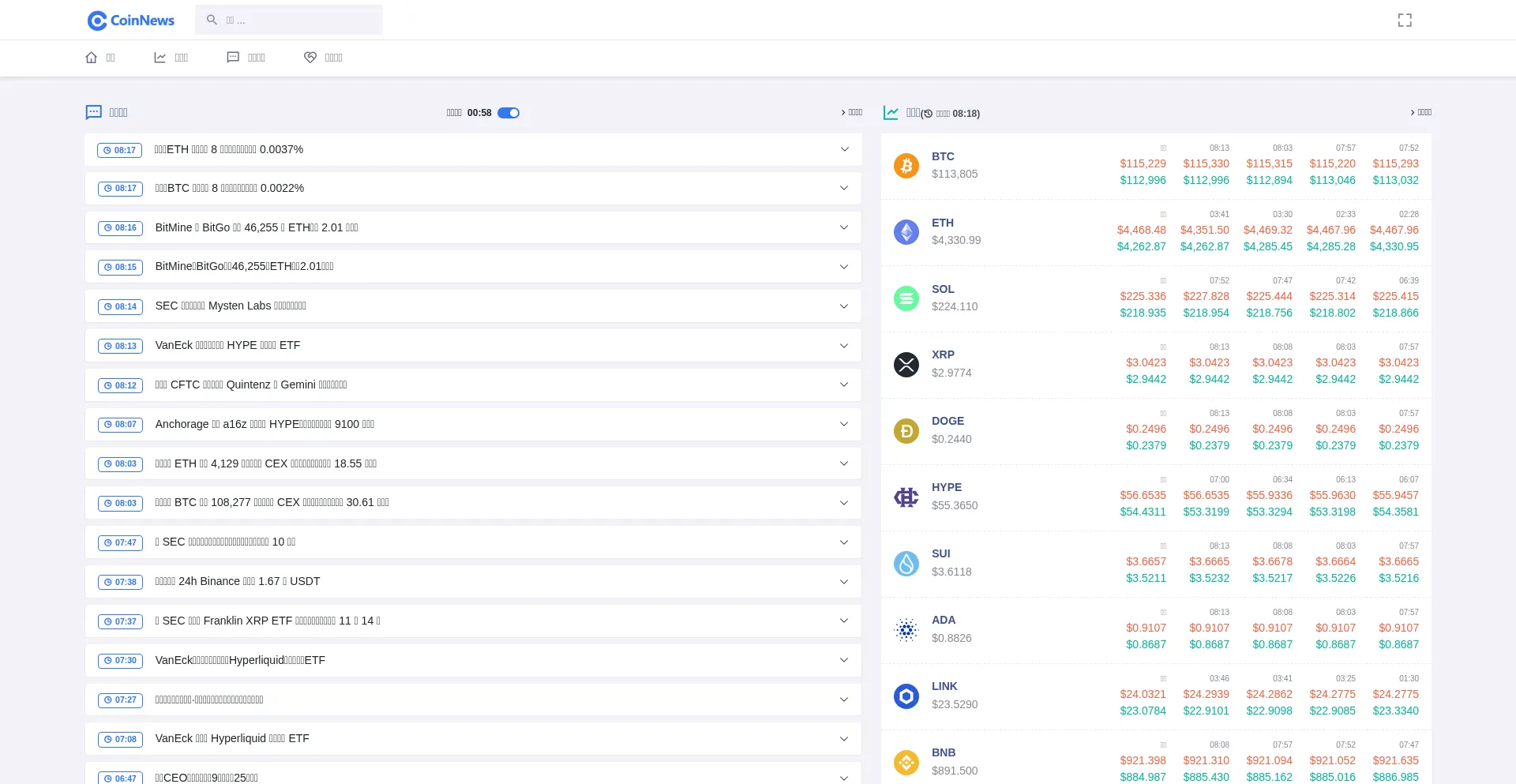Expand the 08:13 VanEck HYPE ETF item
The image size is (1516, 784).
coord(844,346)
